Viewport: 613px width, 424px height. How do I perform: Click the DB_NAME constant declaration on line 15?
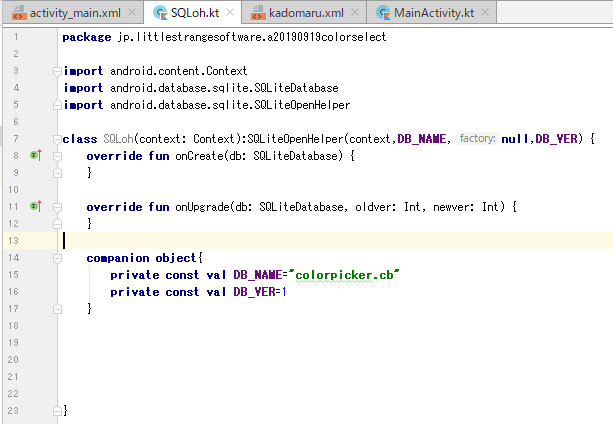[x=258, y=275]
